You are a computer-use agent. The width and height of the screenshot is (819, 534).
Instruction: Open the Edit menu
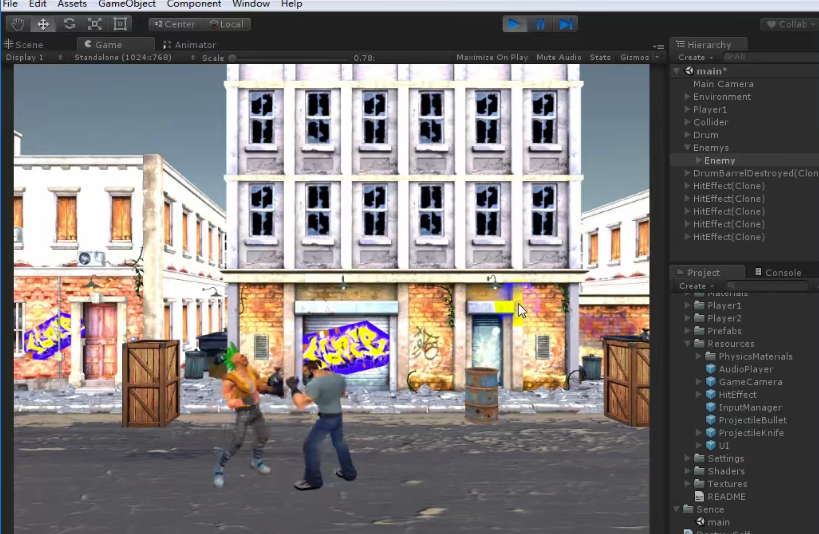pos(38,4)
